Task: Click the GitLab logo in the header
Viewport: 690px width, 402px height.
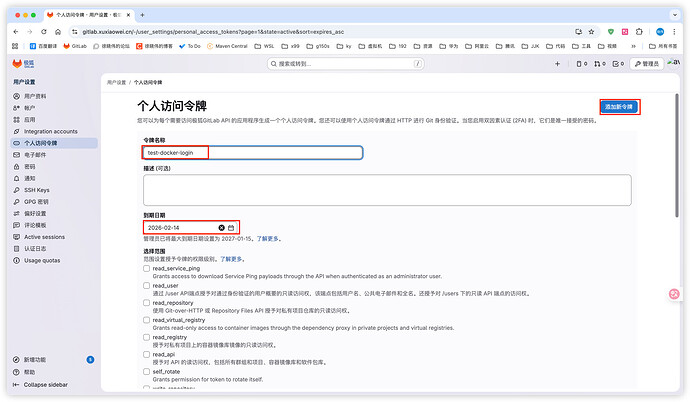Action: pyautogui.click(x=15, y=63)
